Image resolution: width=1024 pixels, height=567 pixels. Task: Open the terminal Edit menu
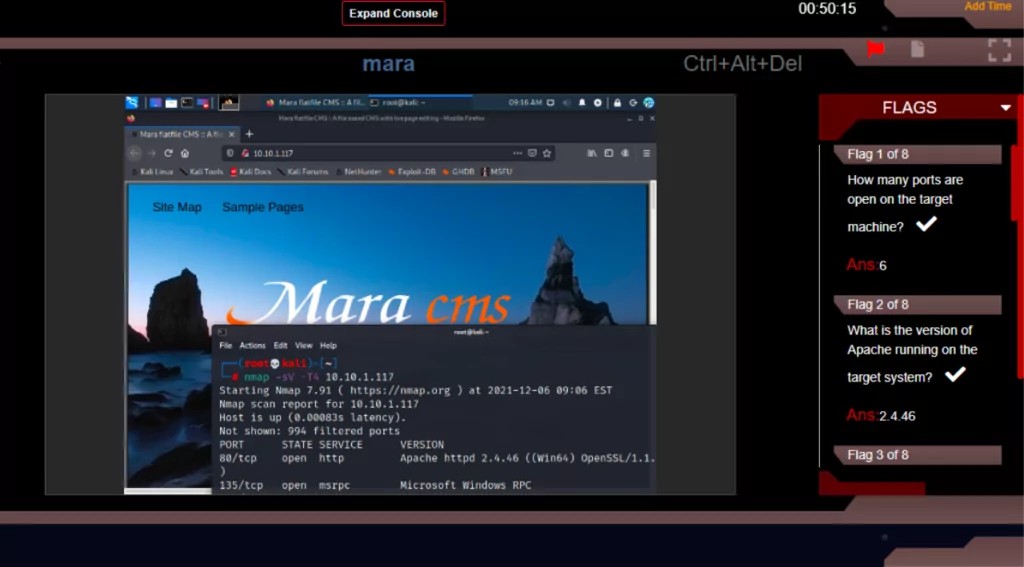tap(280, 346)
